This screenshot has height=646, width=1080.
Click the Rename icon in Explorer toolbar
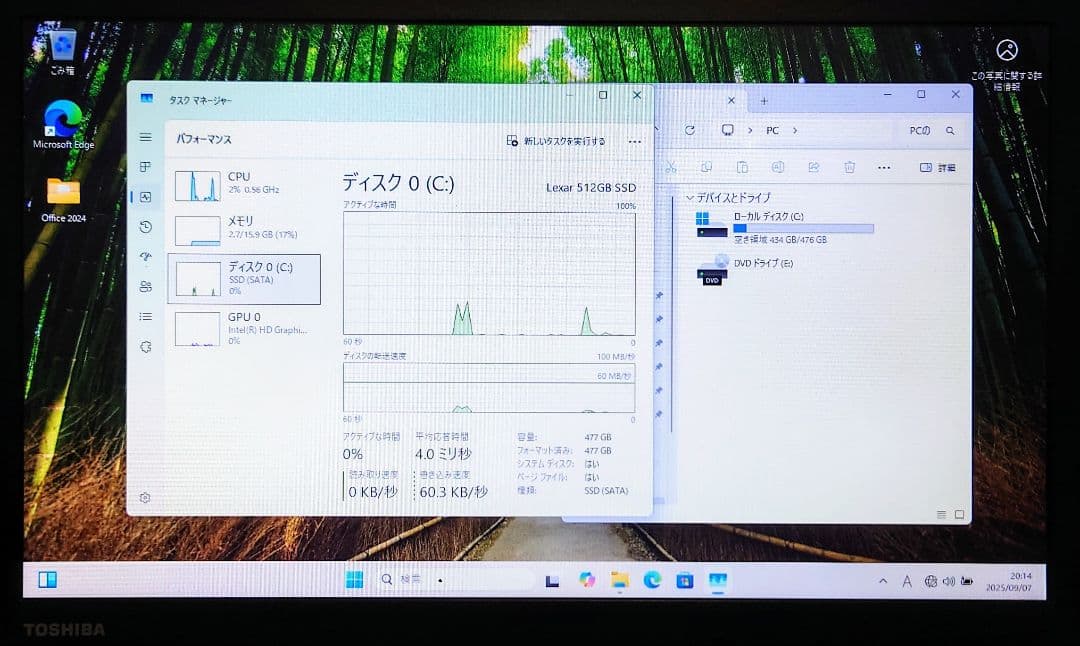[779, 167]
